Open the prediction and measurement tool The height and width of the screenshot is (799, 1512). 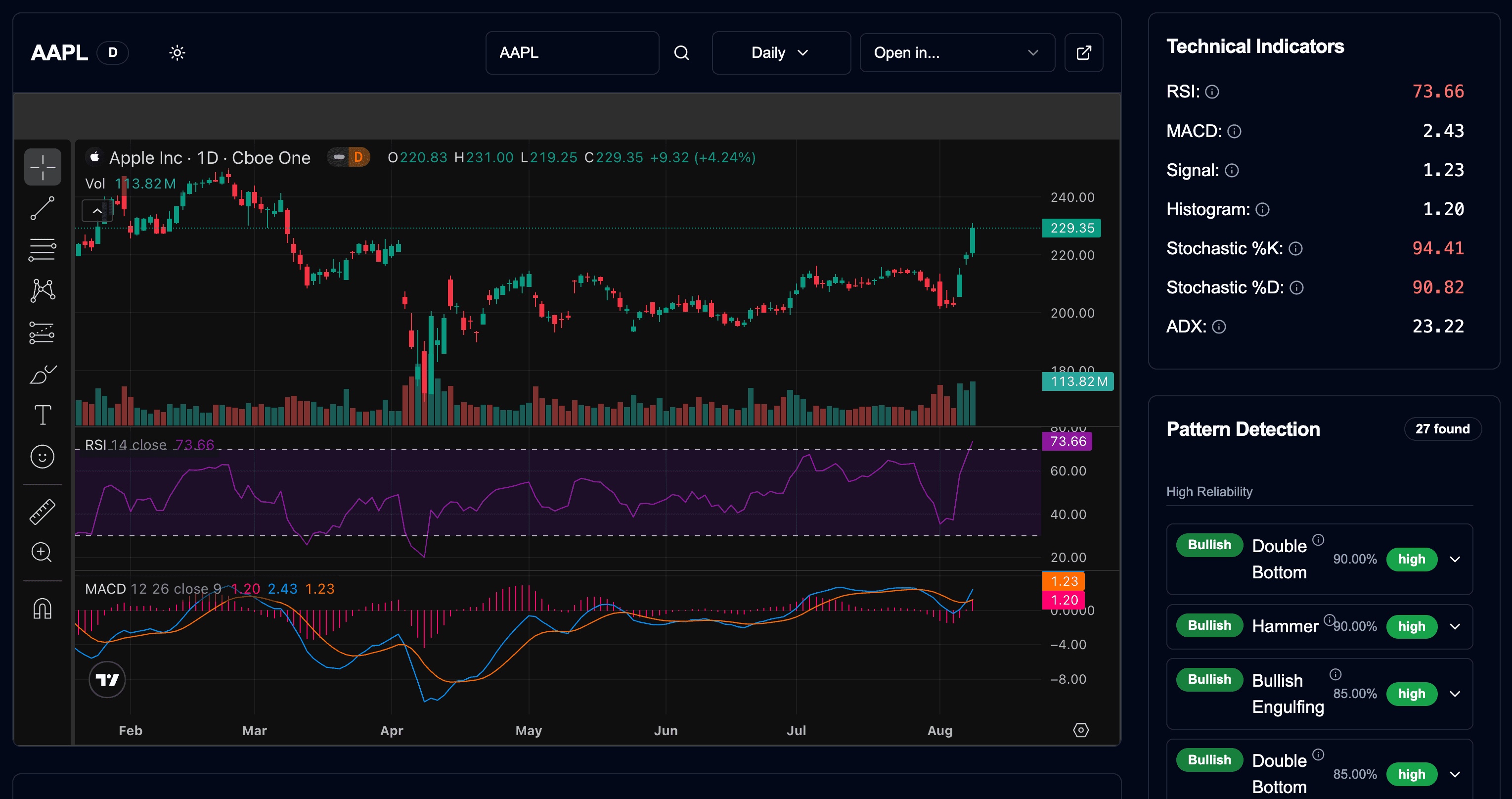42,332
